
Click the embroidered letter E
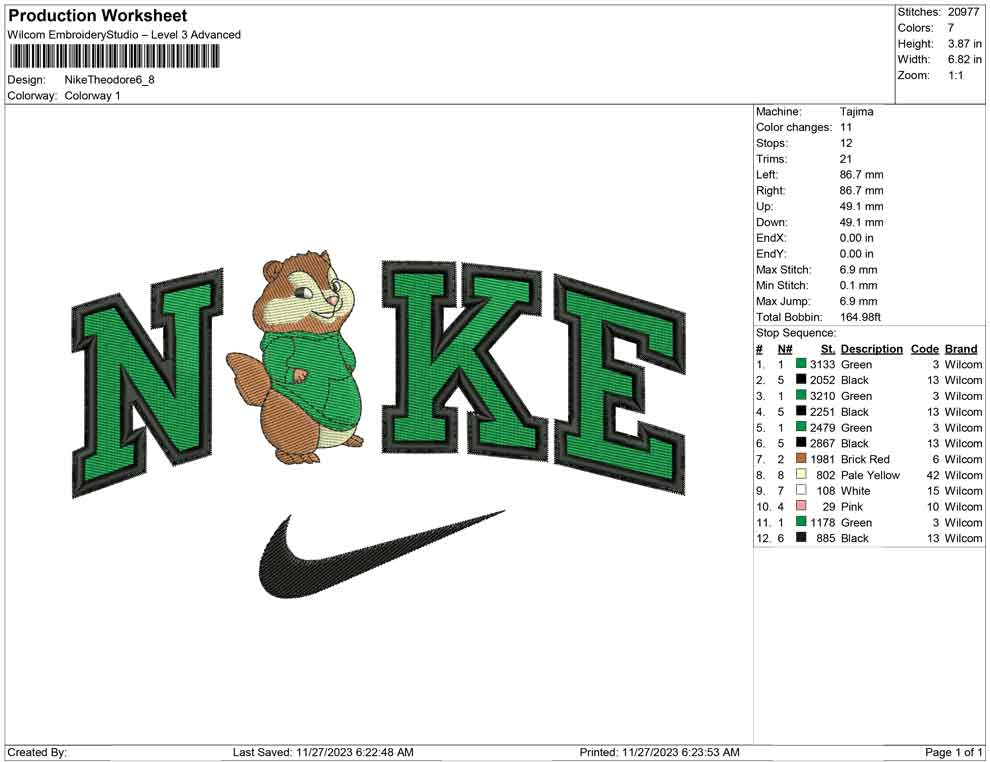click(620, 383)
